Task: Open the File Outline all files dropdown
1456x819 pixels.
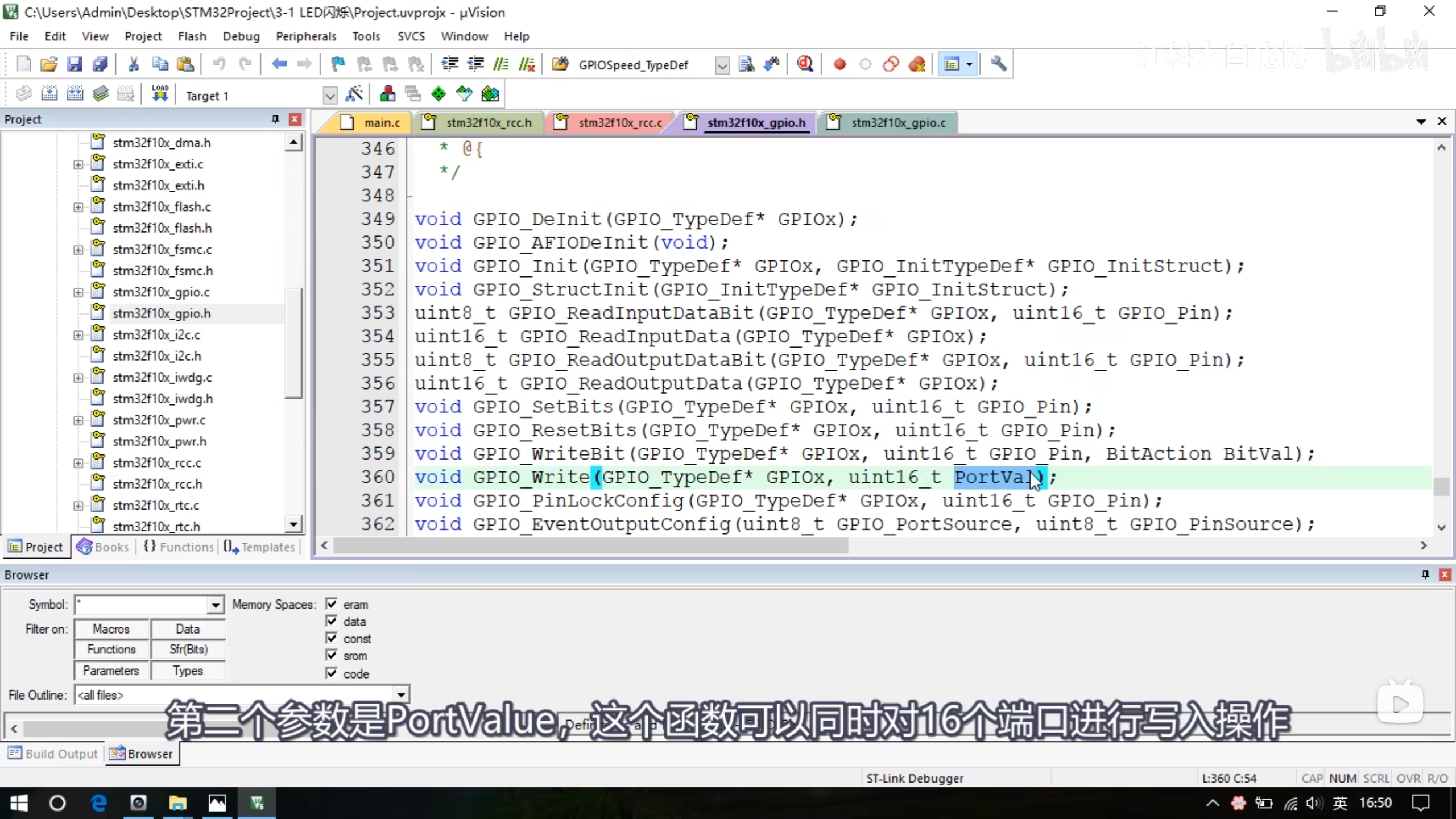Action: coord(401,695)
